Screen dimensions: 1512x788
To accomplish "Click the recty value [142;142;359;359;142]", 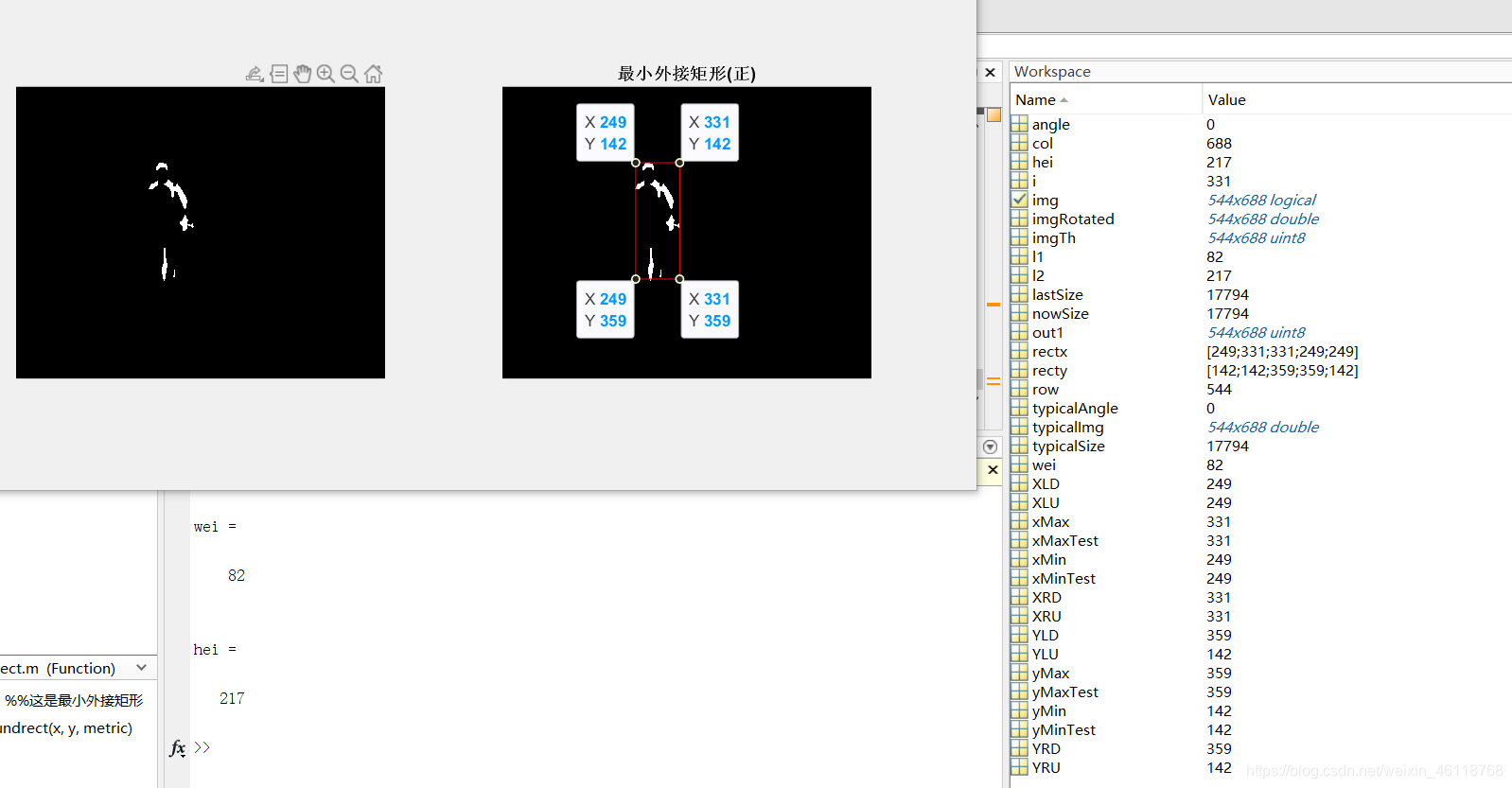I will pyautogui.click(x=1282, y=370).
